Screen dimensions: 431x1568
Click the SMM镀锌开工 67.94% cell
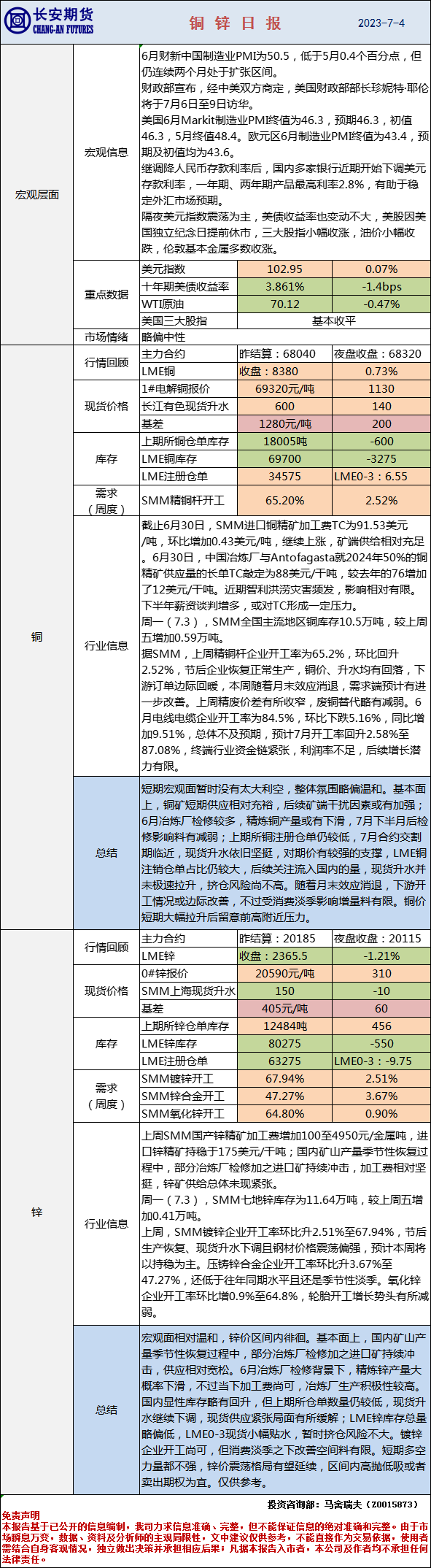[x=284, y=1079]
